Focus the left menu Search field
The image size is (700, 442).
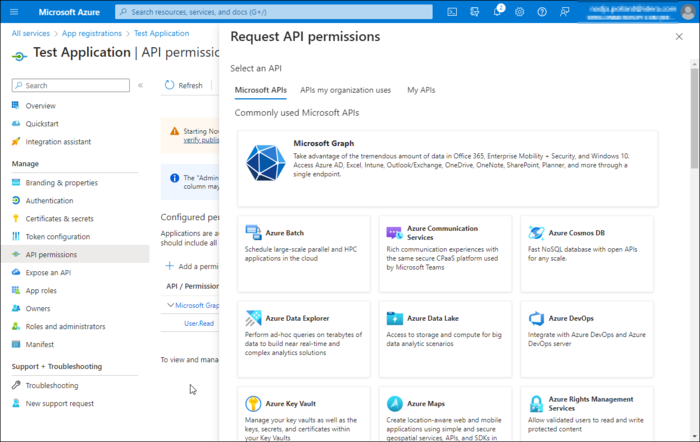coord(71,85)
